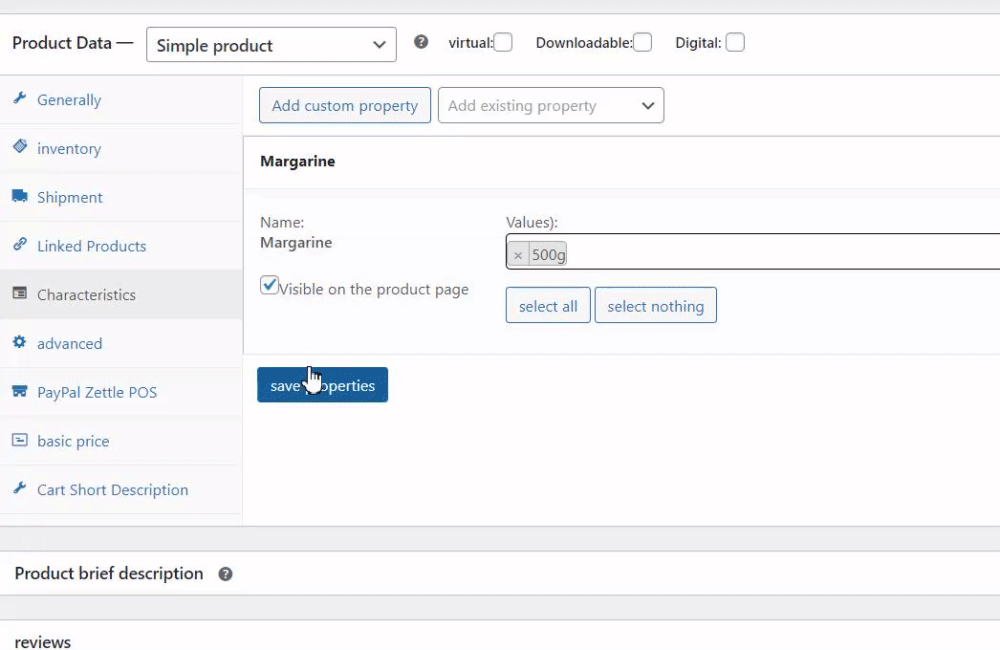This screenshot has height=650, width=1000.
Task: Remove the 500g value tag
Action: click(x=518, y=255)
